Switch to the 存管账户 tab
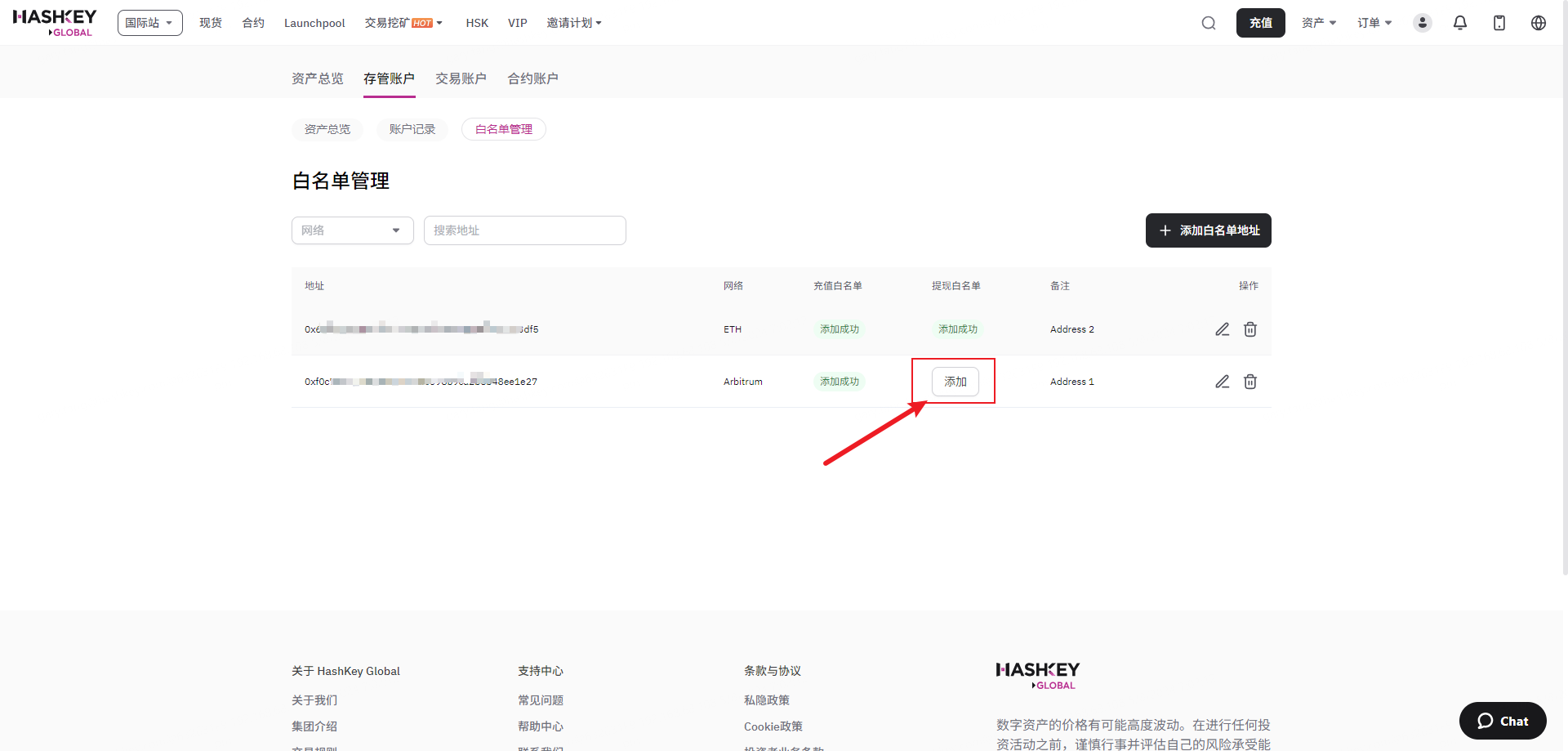 (x=390, y=78)
